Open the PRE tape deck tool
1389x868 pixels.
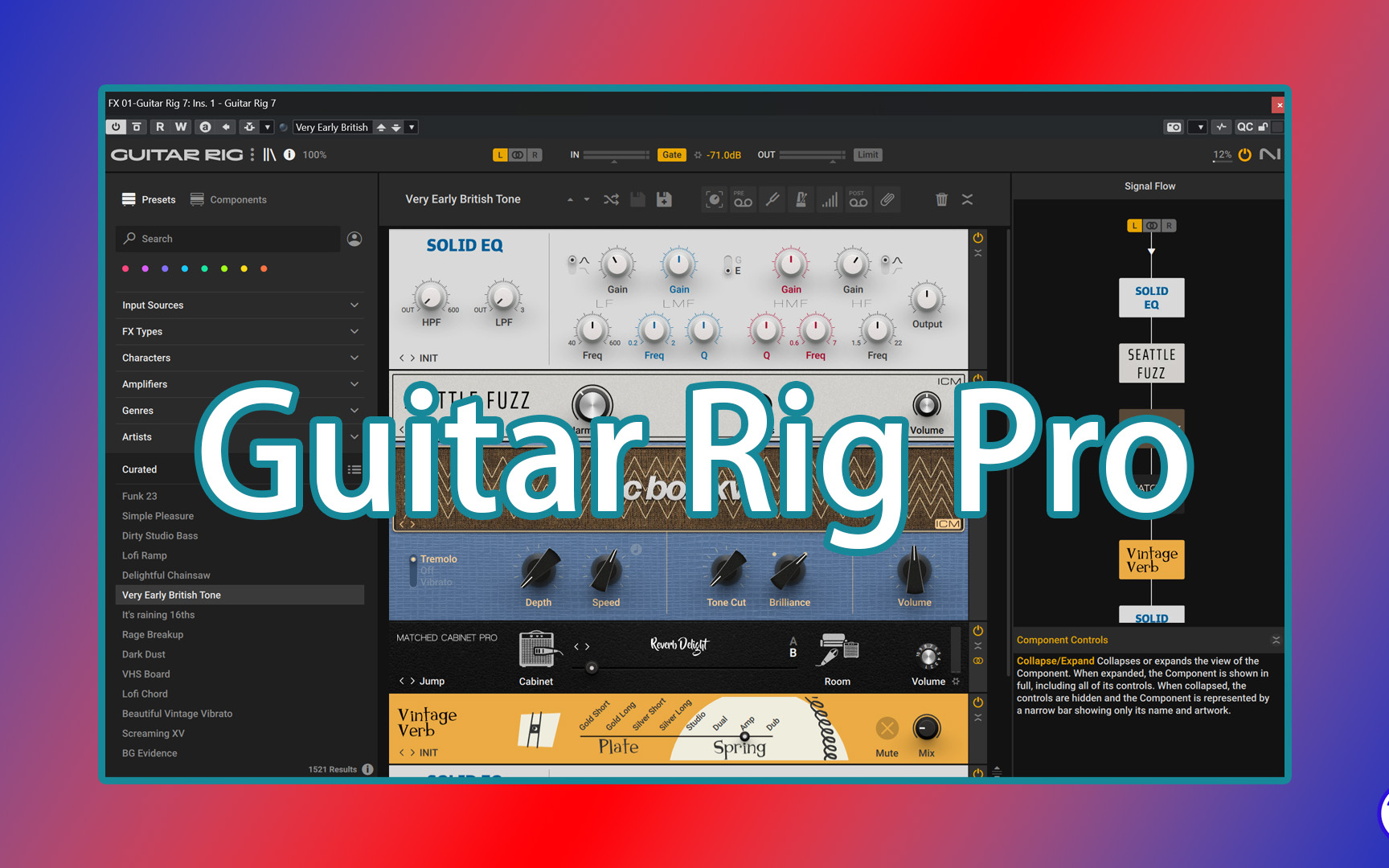coord(743,199)
